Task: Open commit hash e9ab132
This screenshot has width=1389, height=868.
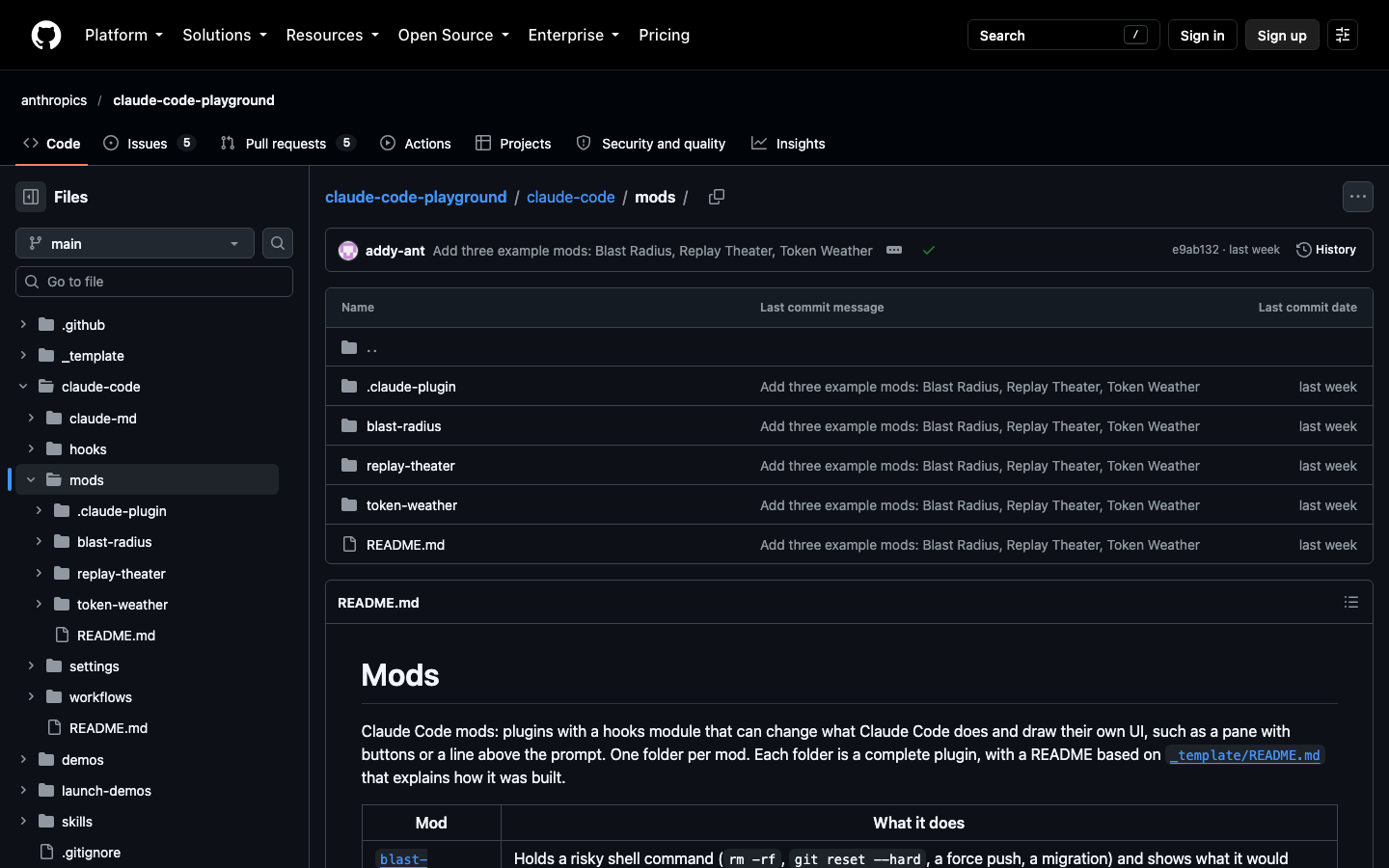Action: (x=1195, y=250)
